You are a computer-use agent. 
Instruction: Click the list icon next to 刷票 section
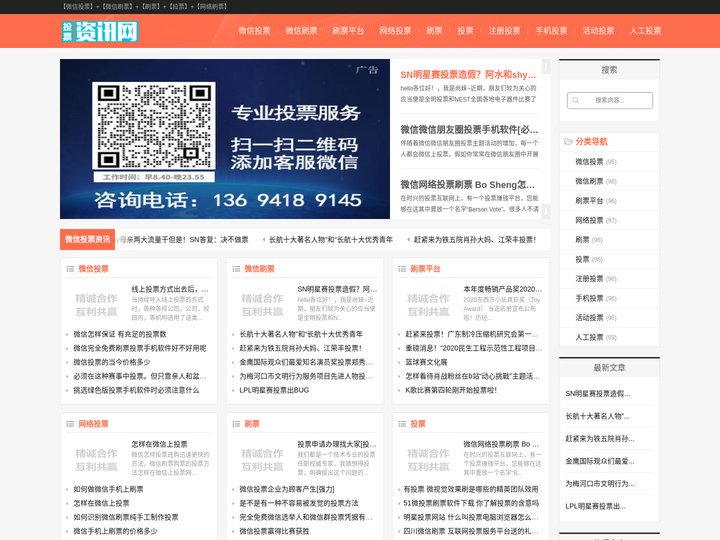[236, 424]
